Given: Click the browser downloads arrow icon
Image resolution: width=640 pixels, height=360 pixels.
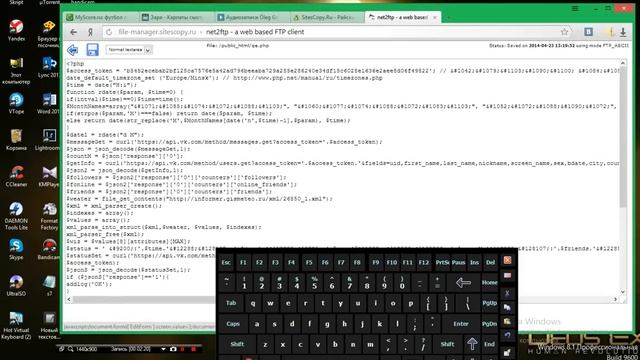Looking at the screenshot, I should pyautogui.click(x=623, y=32).
